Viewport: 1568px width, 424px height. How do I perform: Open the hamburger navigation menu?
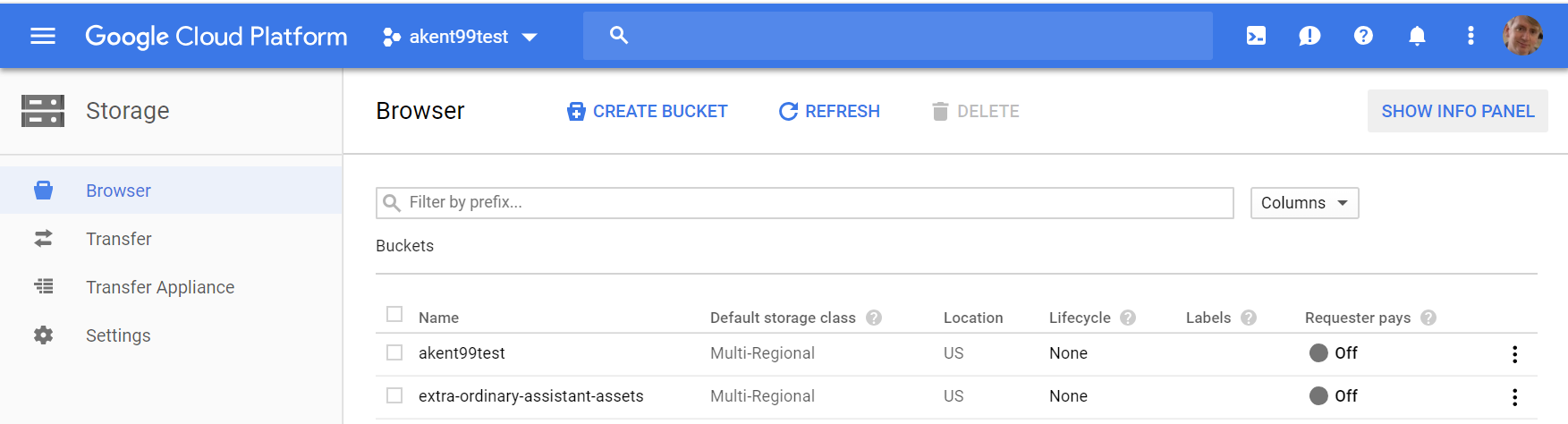click(43, 36)
